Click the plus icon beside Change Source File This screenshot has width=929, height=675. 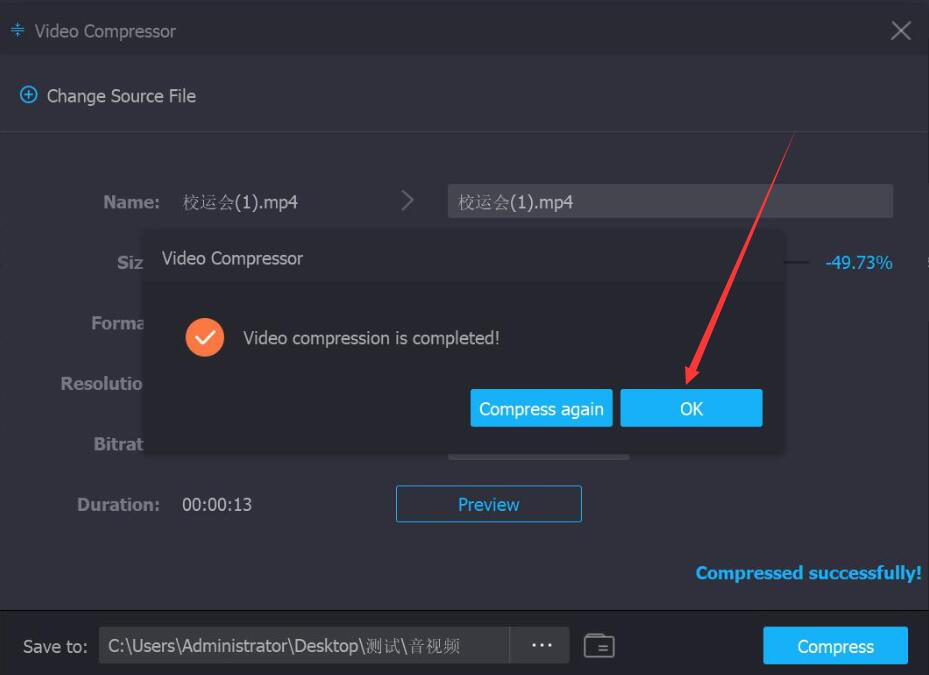[28, 95]
